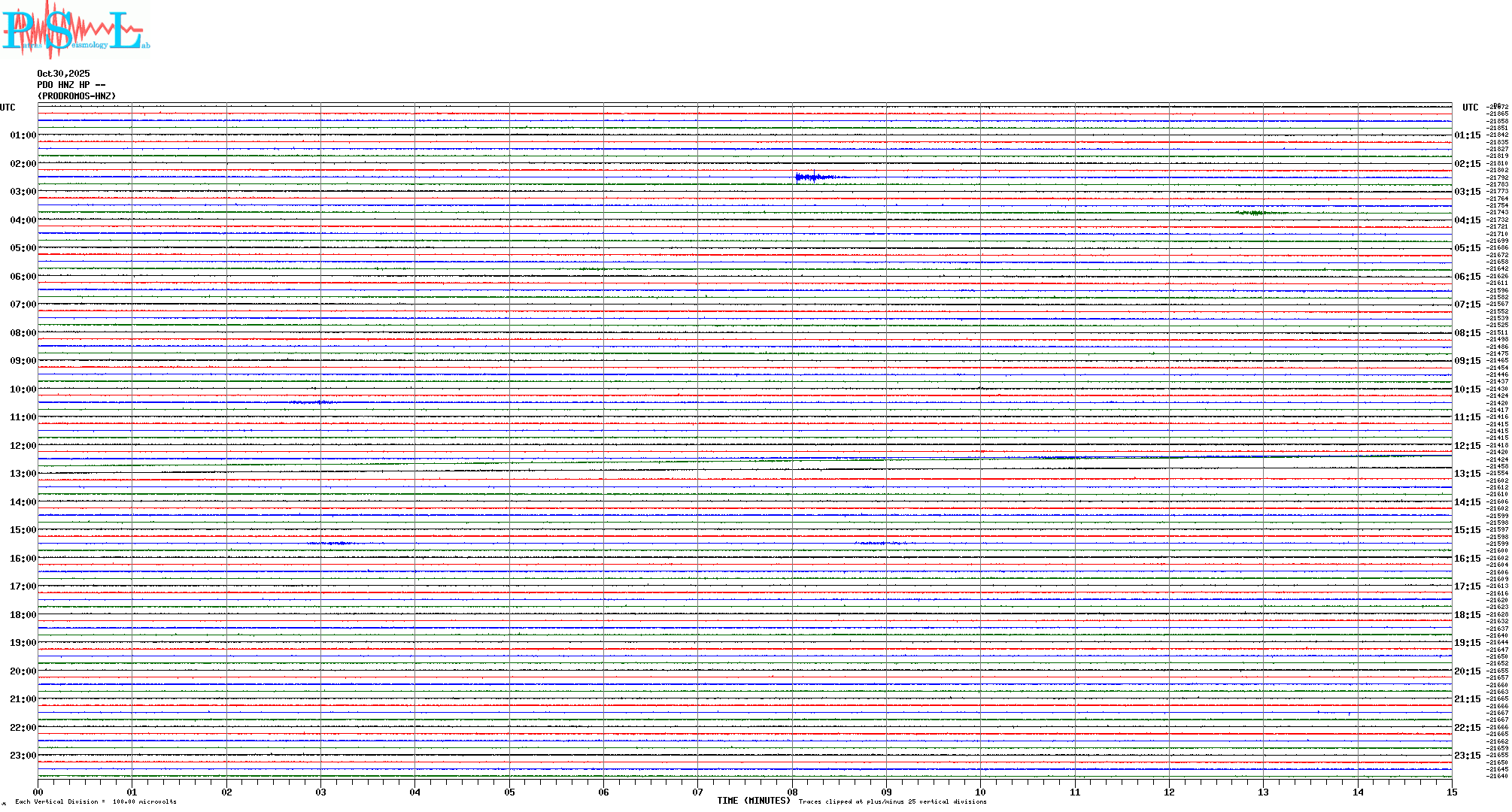Click the PDO HNZ HP station text
The image size is (1512, 812).
click(x=71, y=85)
